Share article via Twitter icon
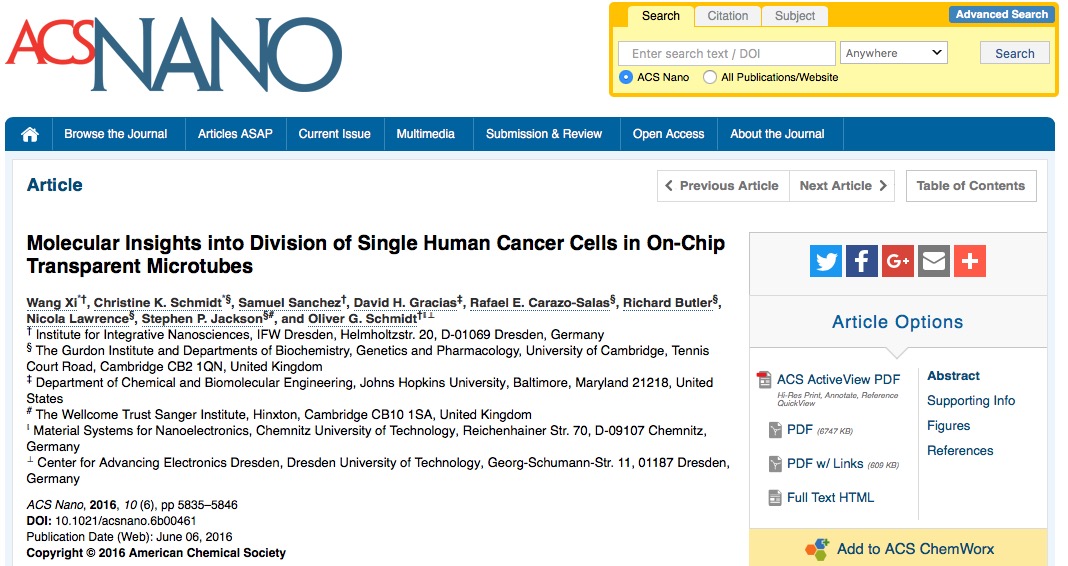This screenshot has height=566, width=1068. [x=826, y=261]
